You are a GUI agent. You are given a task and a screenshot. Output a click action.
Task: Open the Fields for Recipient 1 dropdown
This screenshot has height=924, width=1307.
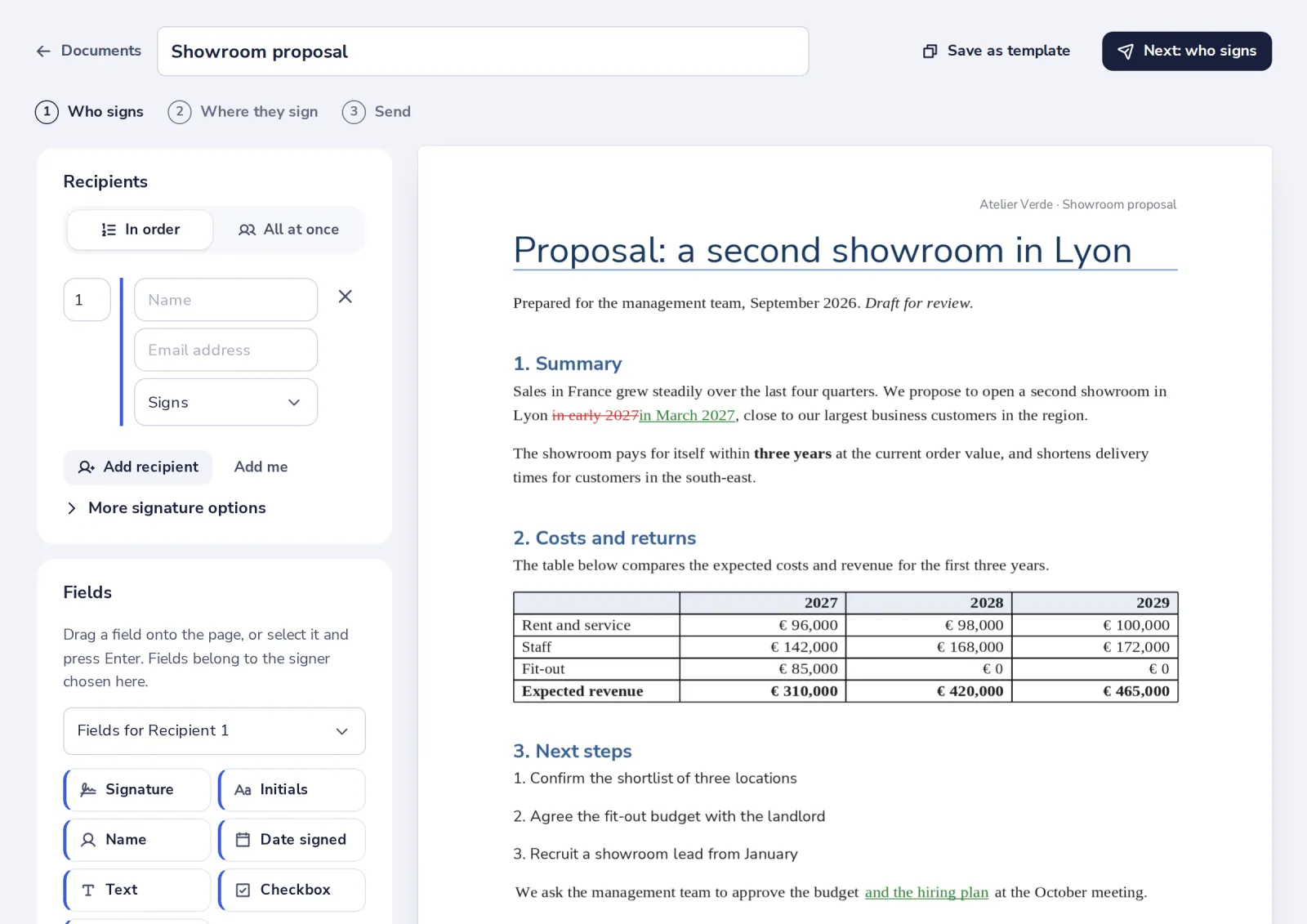[x=214, y=730]
